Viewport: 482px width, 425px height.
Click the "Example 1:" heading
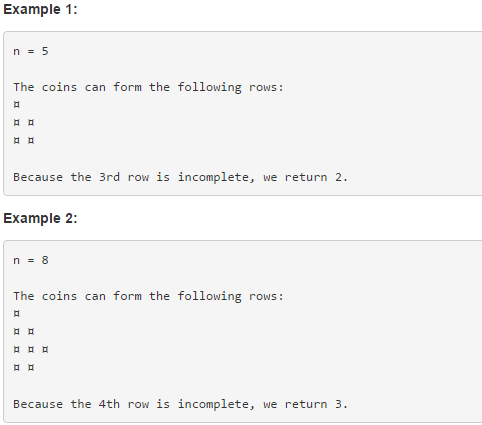(40, 9)
